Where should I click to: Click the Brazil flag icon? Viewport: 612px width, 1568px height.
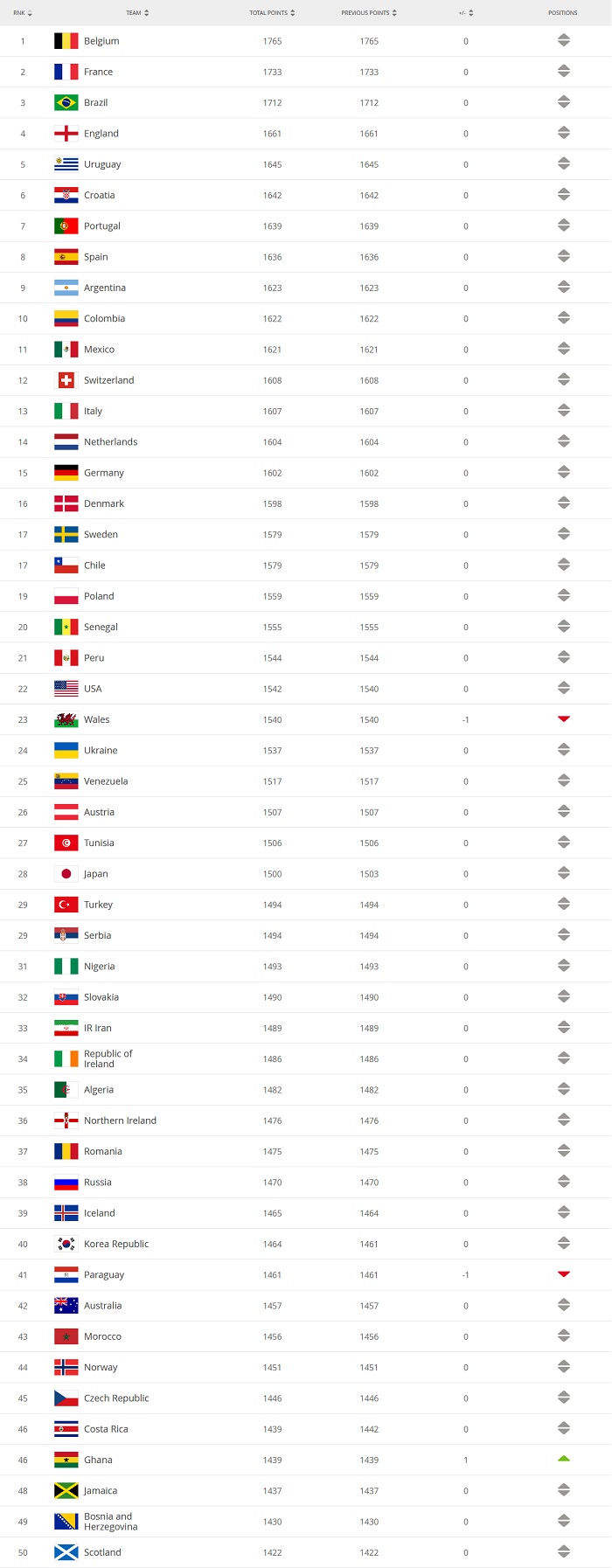point(66,103)
